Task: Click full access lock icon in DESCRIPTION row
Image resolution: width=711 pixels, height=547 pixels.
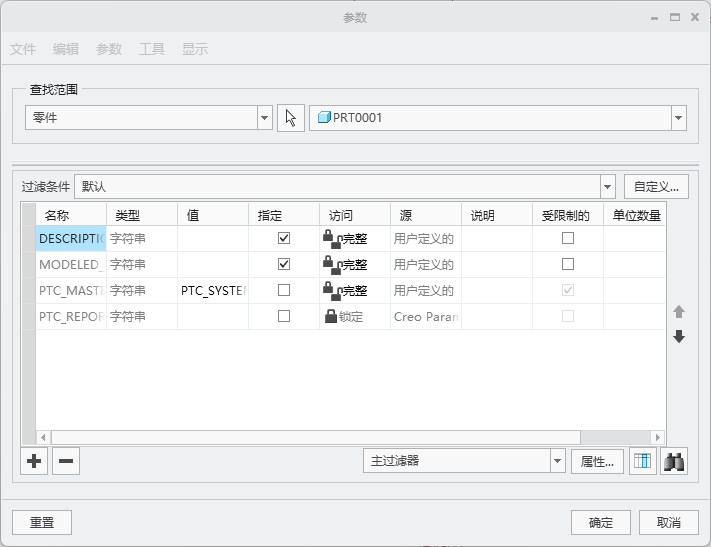Action: tap(332, 239)
